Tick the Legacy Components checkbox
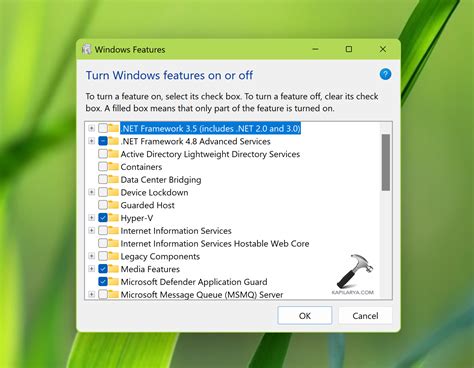 (103, 256)
